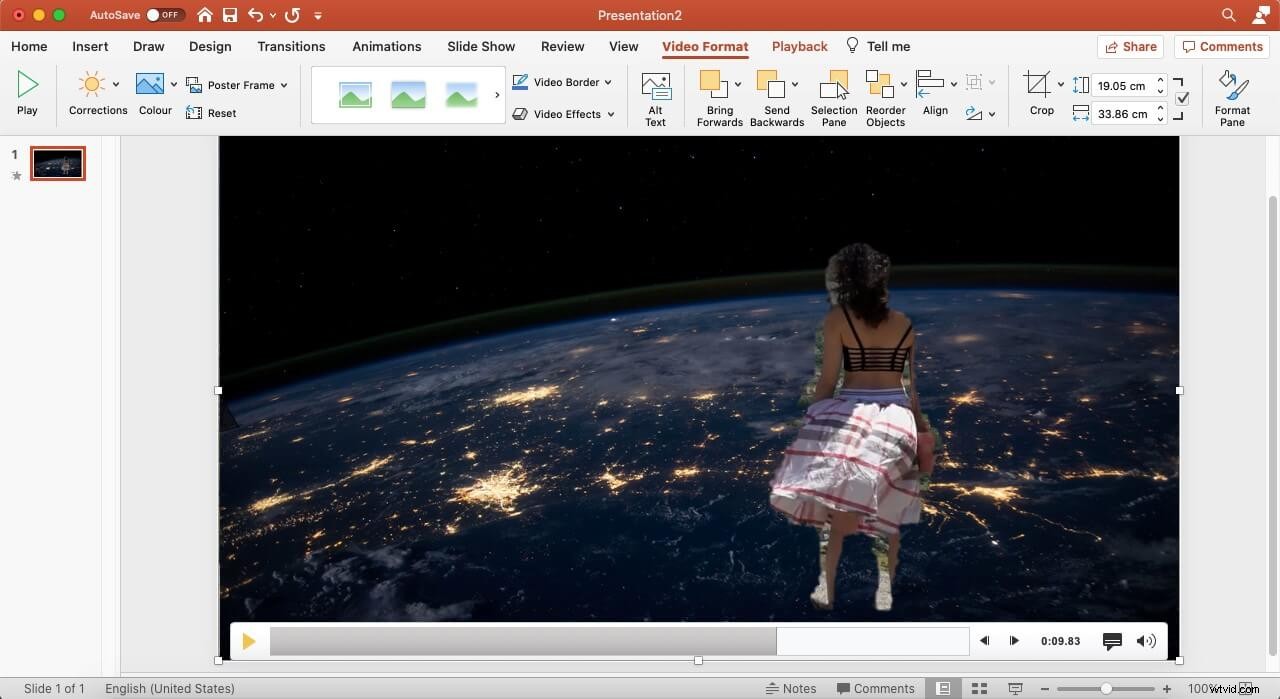Open the Video Effects dropdown

[x=610, y=114]
